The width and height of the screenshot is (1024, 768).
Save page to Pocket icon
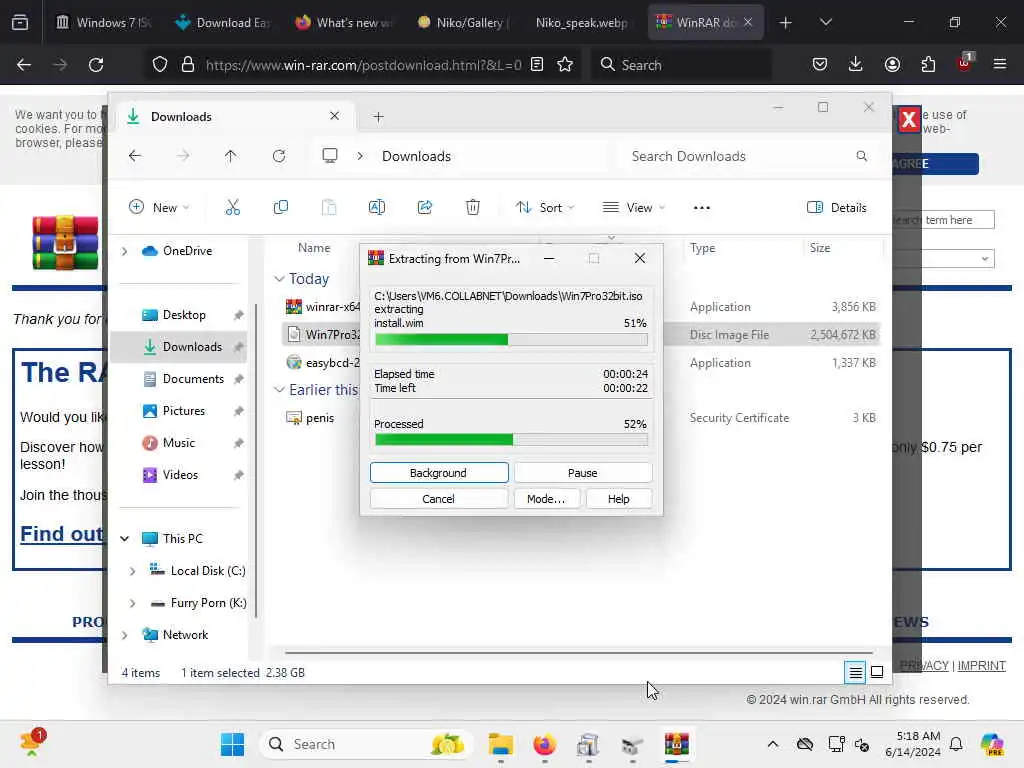(820, 65)
